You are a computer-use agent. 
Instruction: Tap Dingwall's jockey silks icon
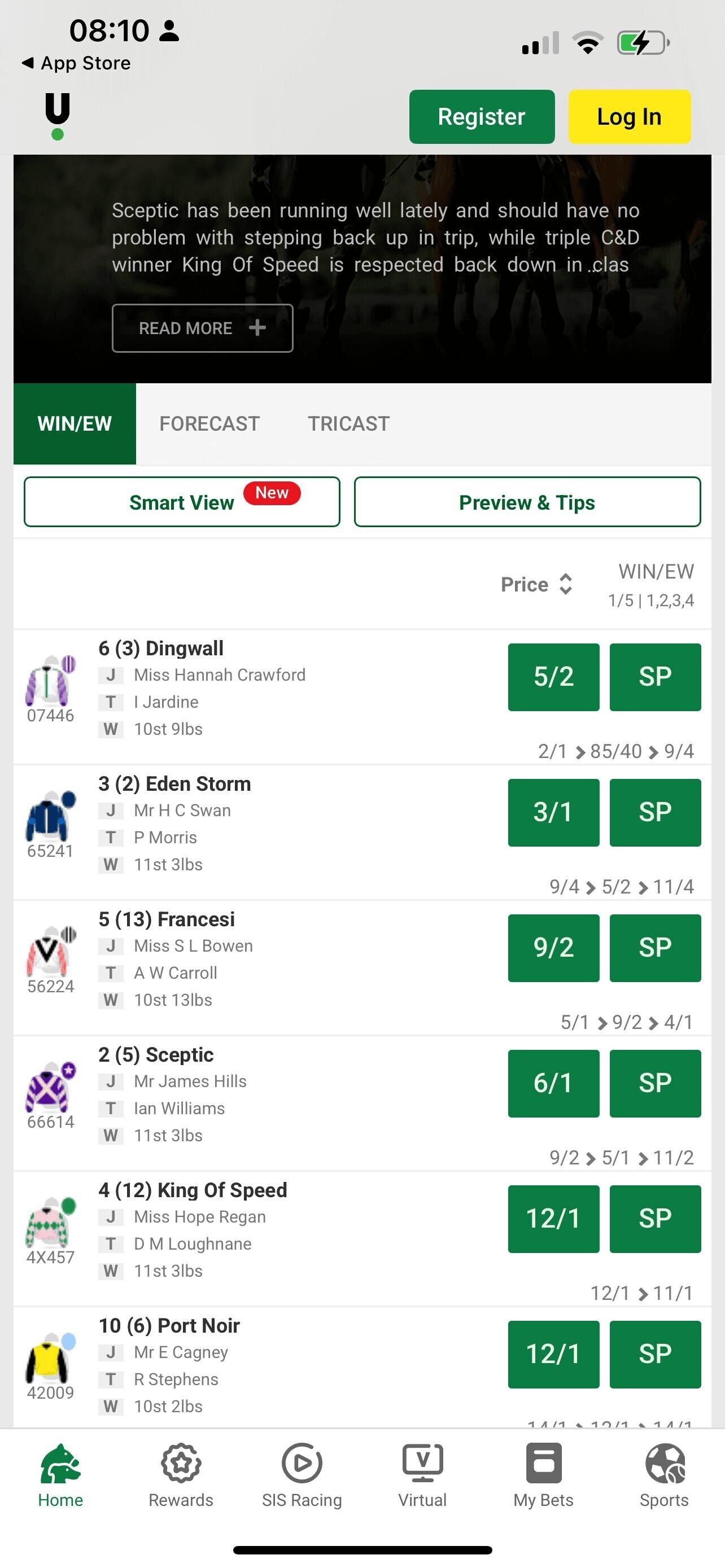point(50,681)
